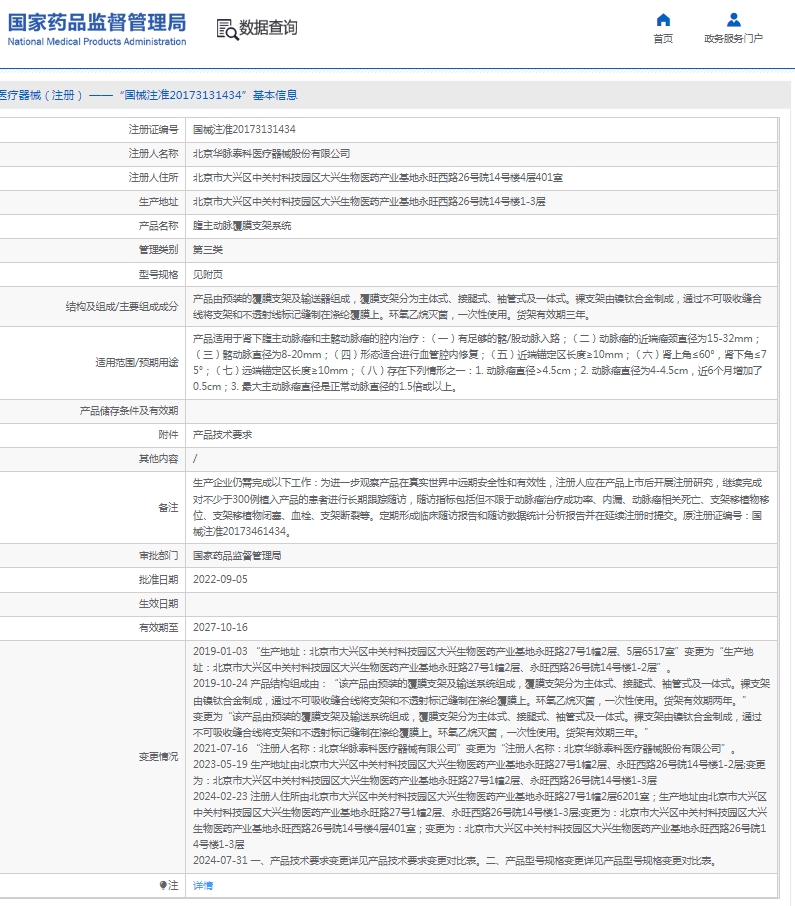795x906 pixels.
Task: Click the 产品储存条件及有效期 label
Action: 129,411
